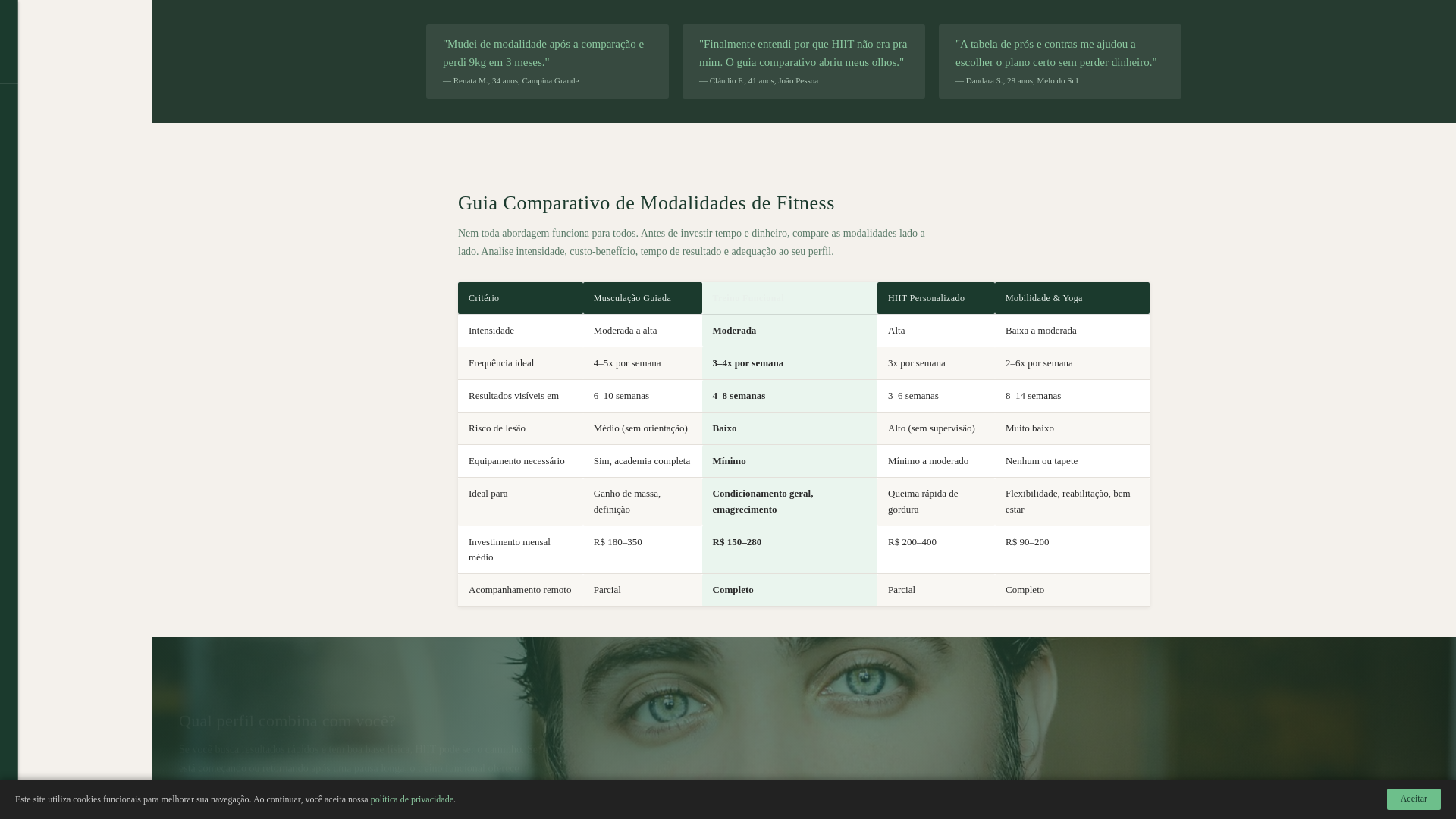This screenshot has height=819, width=1456.
Task: Click the faded Treino Funcional column header
Action: (x=789, y=298)
